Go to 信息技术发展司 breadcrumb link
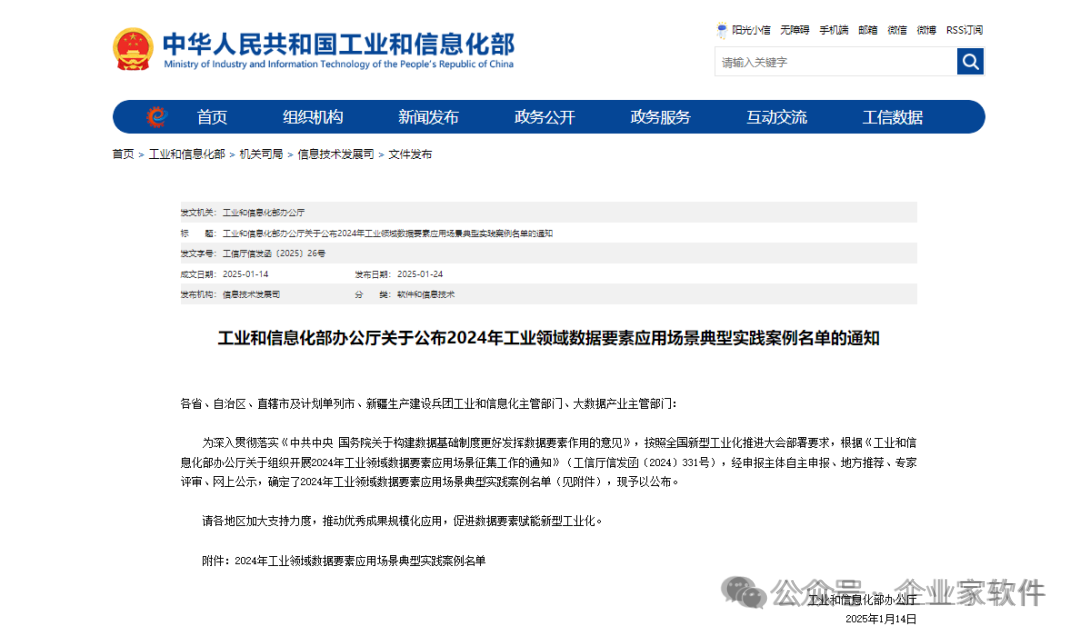This screenshot has width=1080, height=636. click(x=335, y=154)
